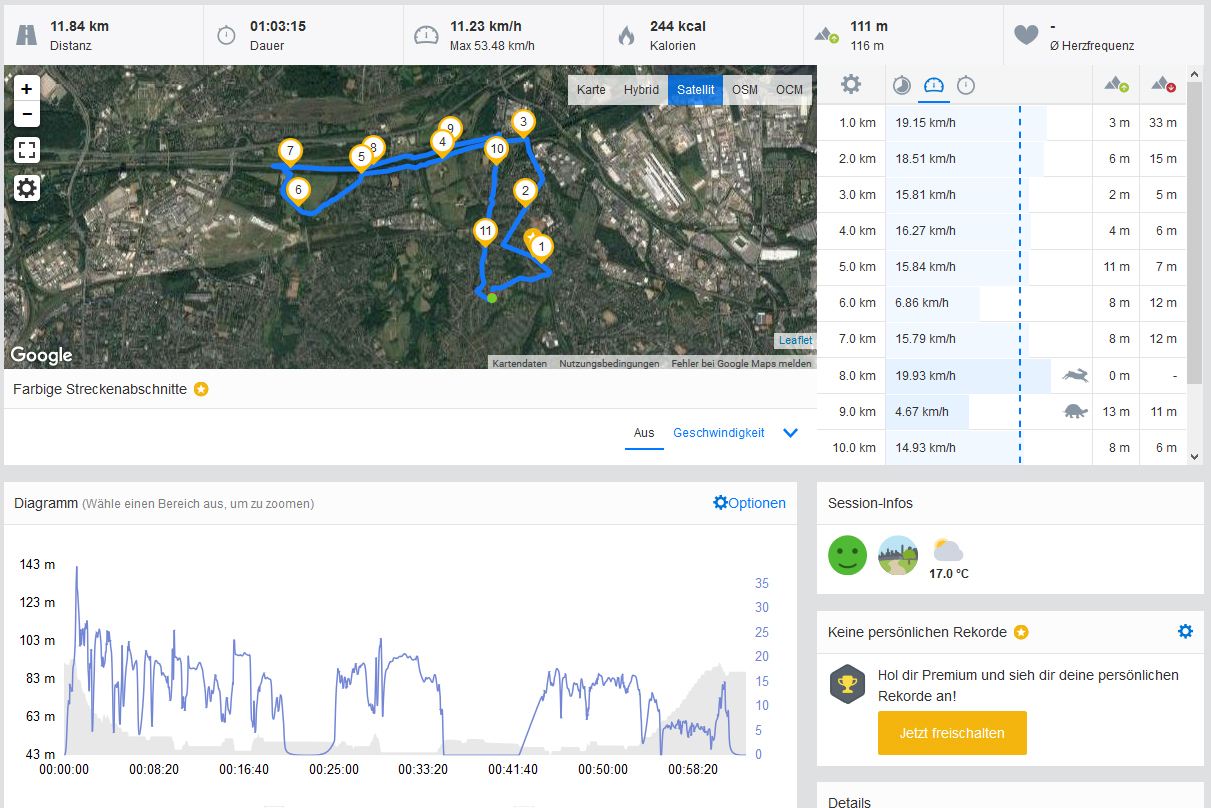Open personal records settings gear
Screen dimensions: 1211x808
pyautogui.click(x=1186, y=631)
